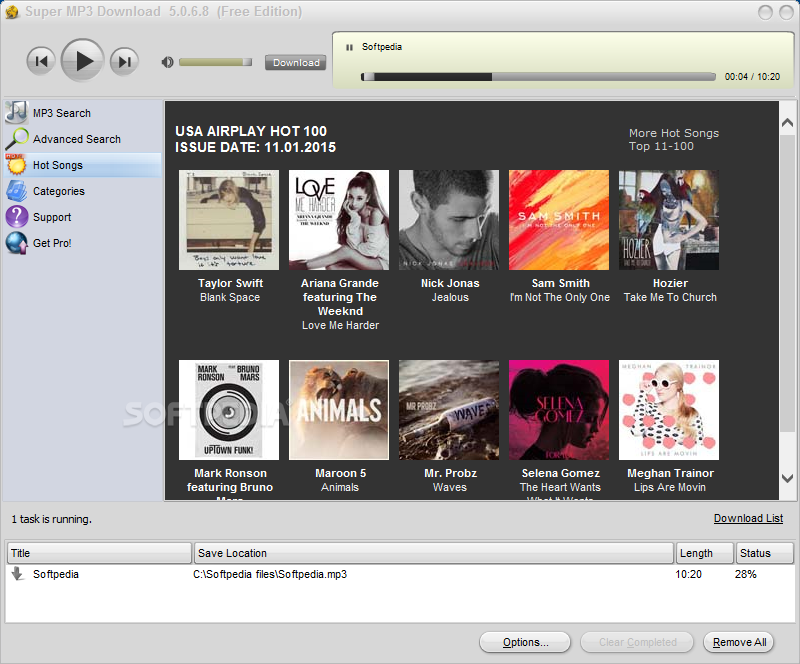Image resolution: width=800 pixels, height=664 pixels.
Task: Click the Clear Completed button
Action: (x=637, y=642)
